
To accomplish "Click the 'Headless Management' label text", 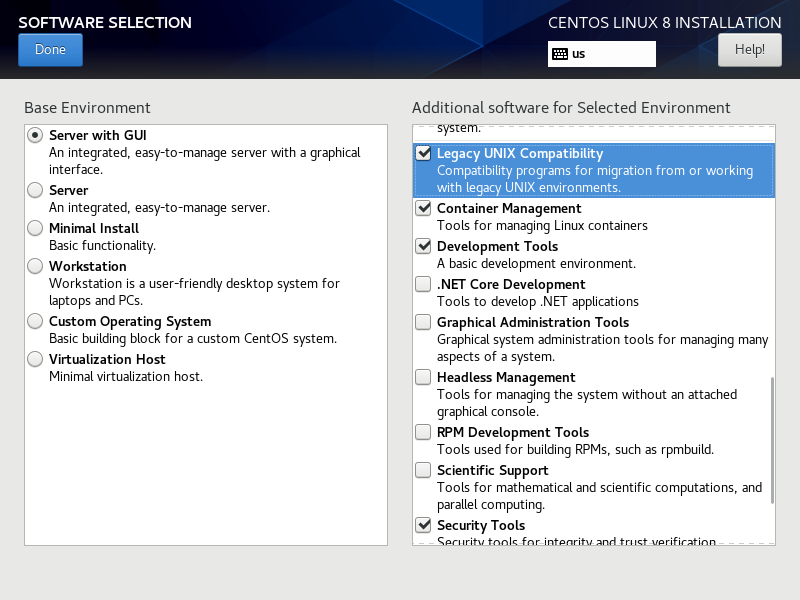I will (x=506, y=378).
